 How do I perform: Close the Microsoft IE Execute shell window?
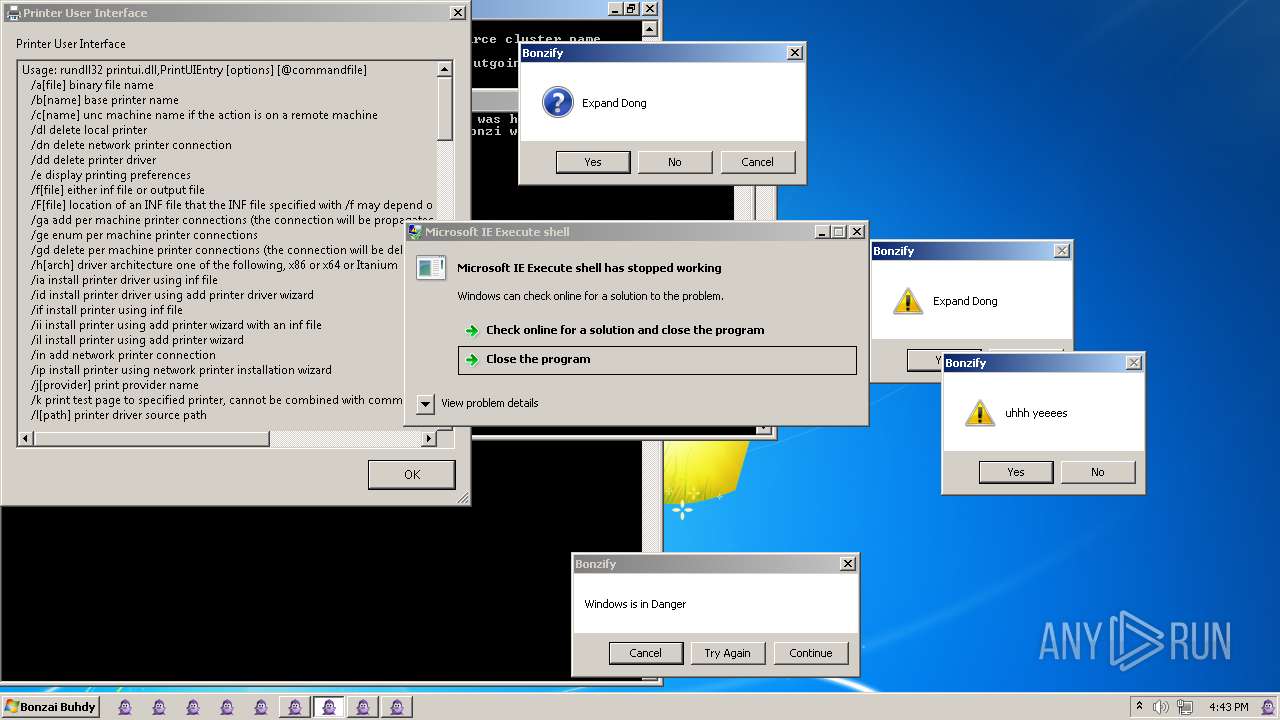[857, 232]
